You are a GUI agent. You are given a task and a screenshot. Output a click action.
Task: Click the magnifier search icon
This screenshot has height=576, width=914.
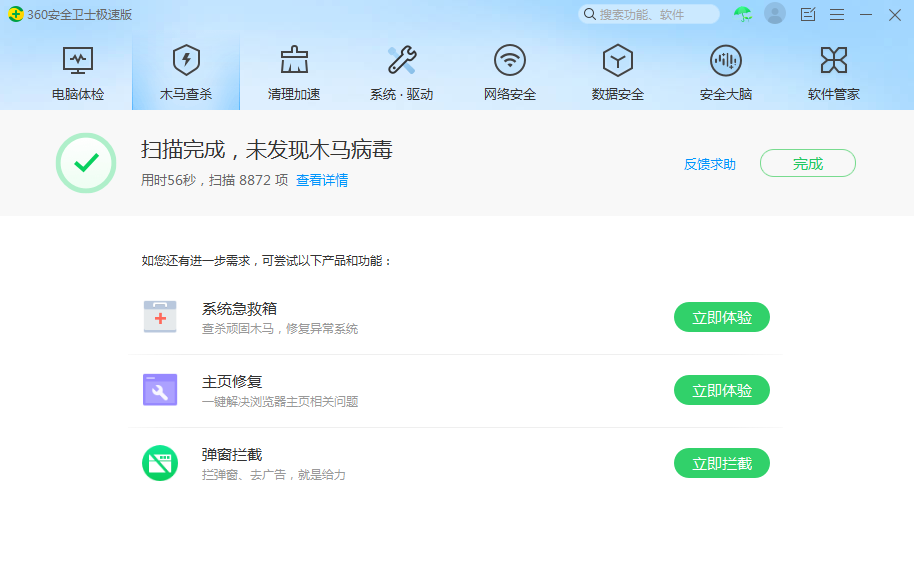click(590, 14)
